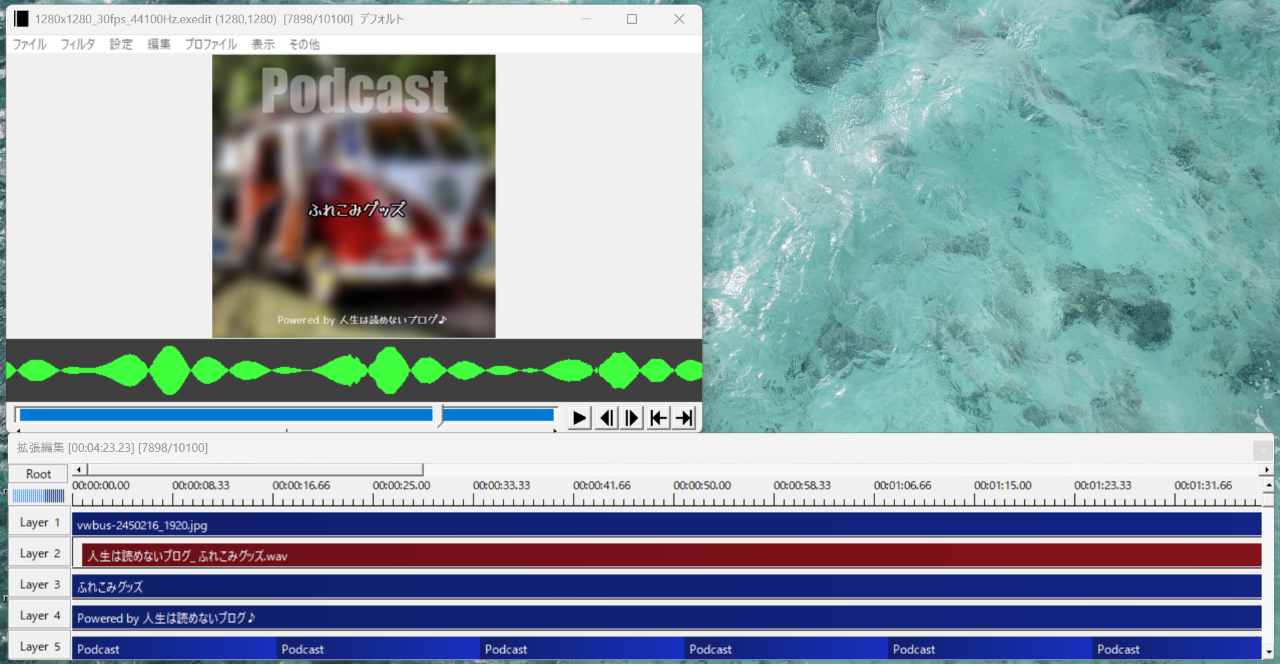Close the AviUtl main window
1280x664 pixels.
click(x=679, y=19)
